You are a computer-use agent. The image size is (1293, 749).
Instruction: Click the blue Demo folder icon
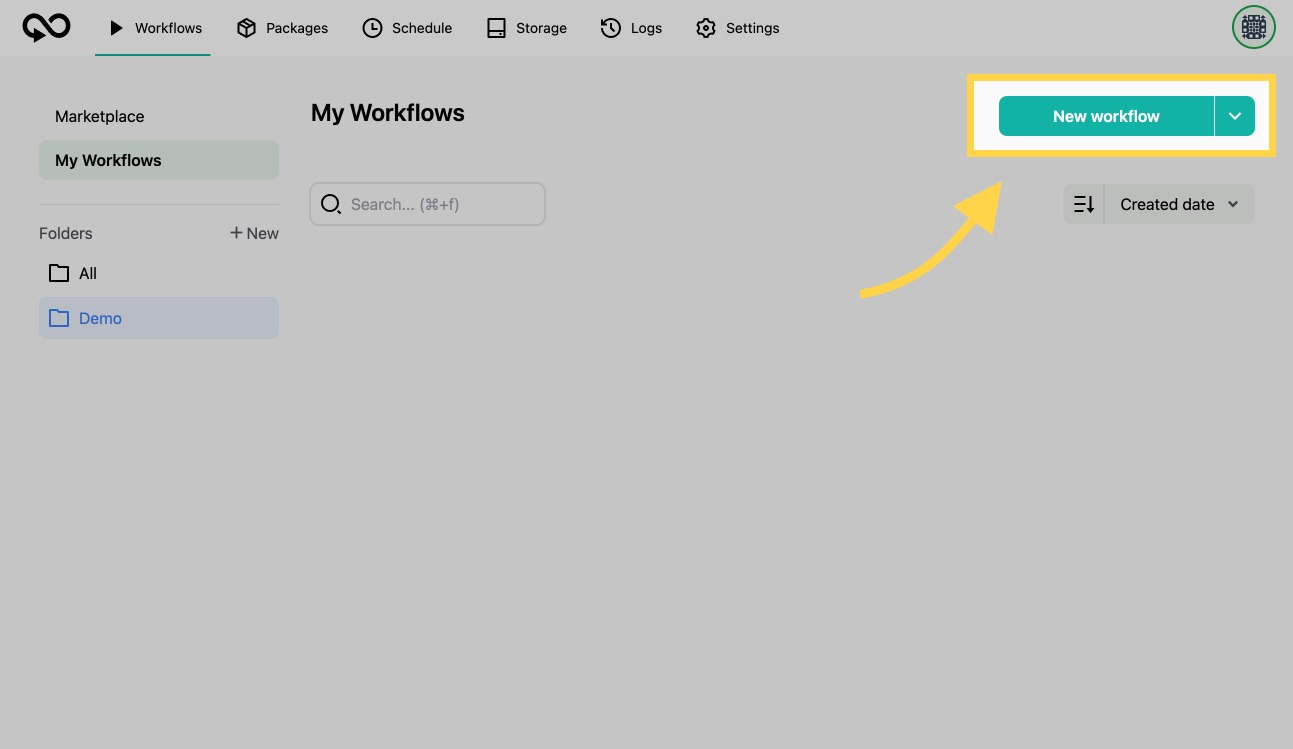click(x=59, y=318)
